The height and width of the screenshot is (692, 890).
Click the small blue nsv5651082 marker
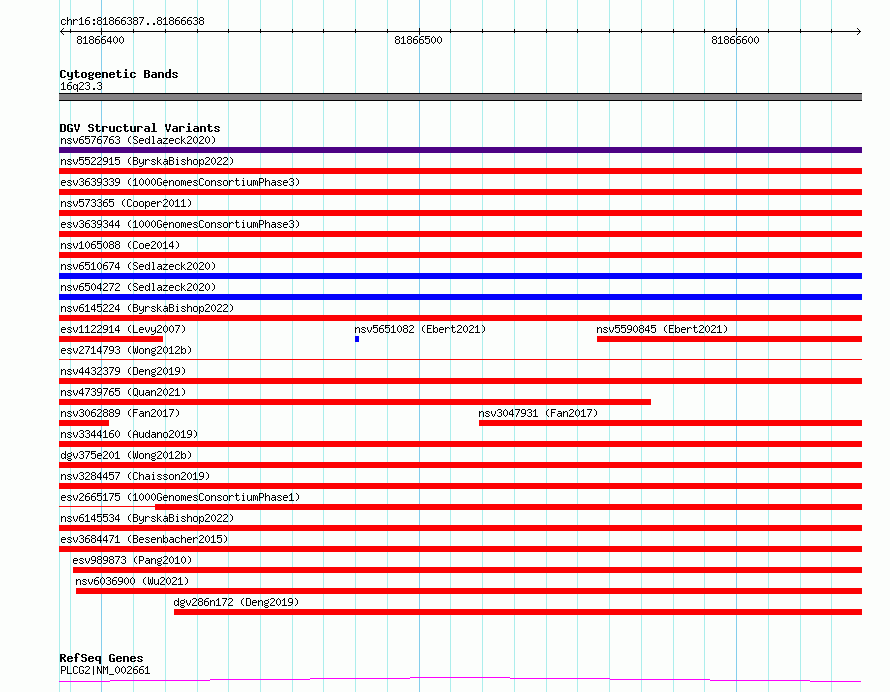coord(357,339)
